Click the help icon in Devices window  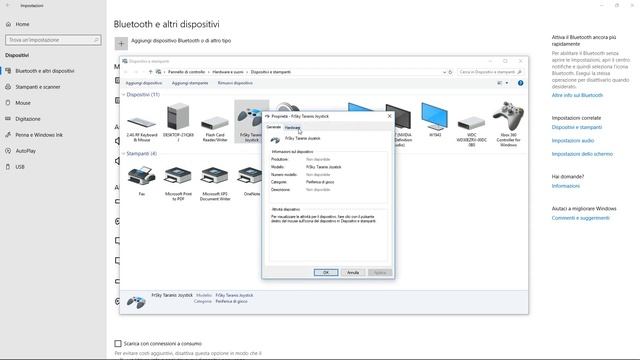click(520, 83)
